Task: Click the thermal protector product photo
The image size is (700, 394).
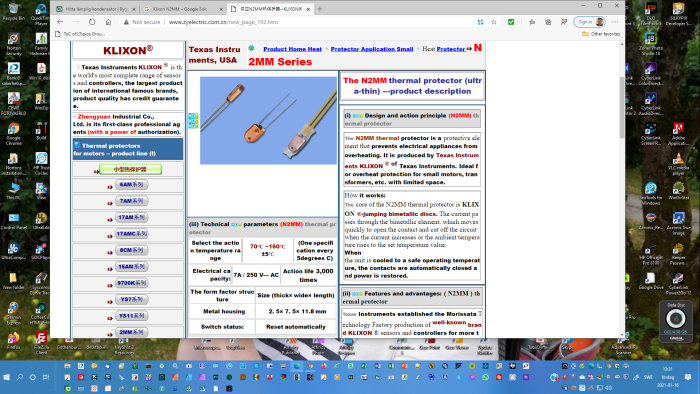Action: pyautogui.click(x=268, y=120)
